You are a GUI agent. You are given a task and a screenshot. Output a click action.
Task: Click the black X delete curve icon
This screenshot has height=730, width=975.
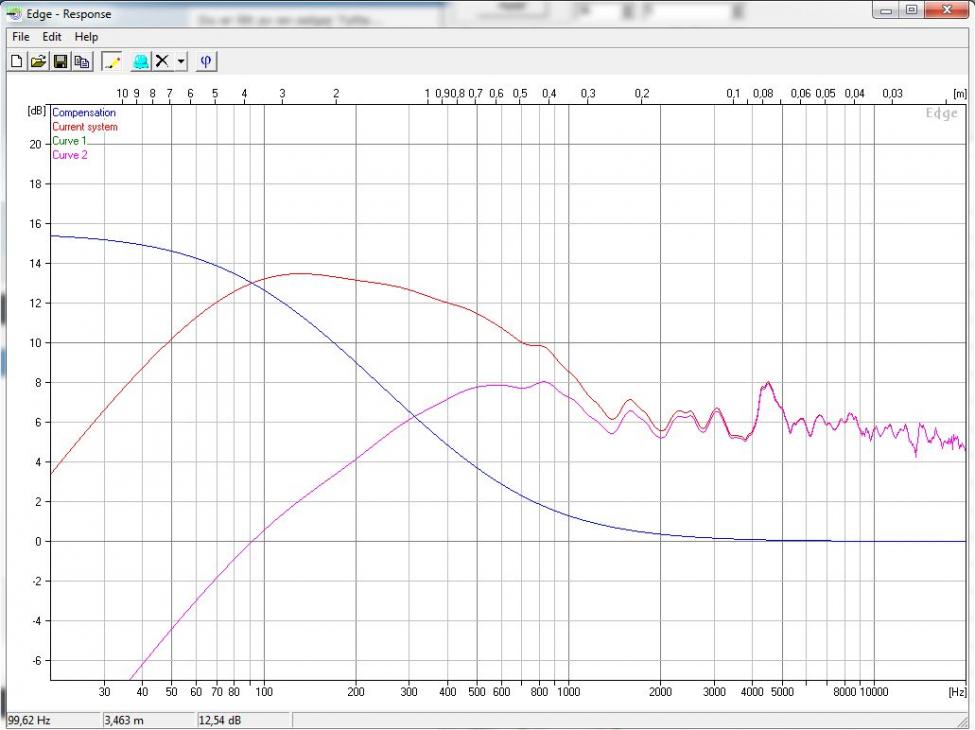[162, 62]
